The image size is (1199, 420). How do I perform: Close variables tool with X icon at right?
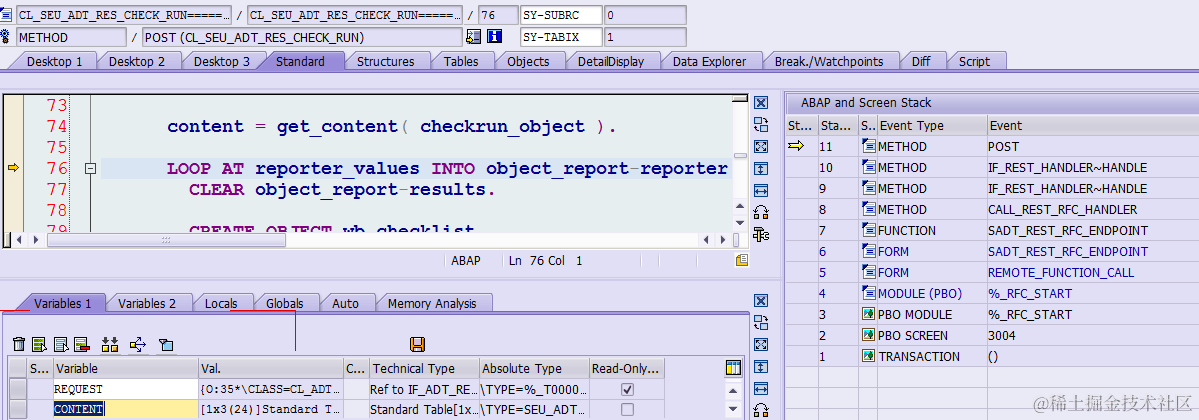coord(760,300)
